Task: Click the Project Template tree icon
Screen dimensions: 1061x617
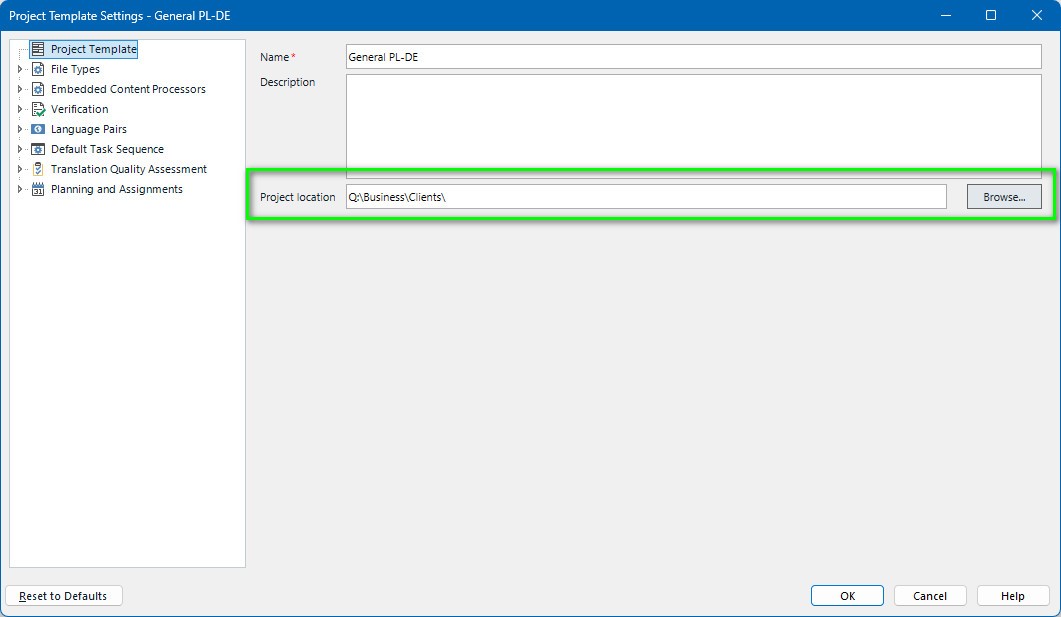Action: [38, 49]
